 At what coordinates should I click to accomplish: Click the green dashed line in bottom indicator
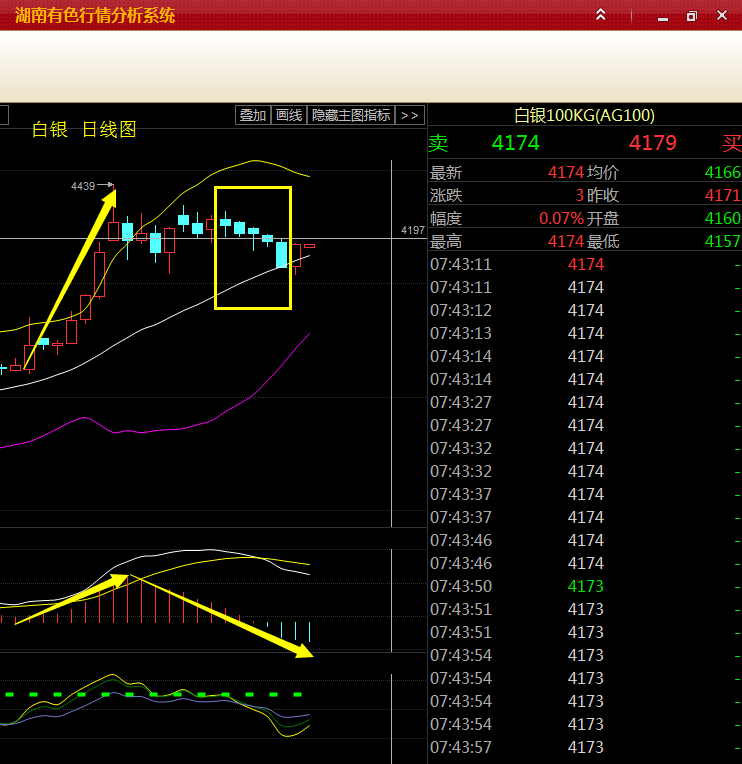click(150, 693)
